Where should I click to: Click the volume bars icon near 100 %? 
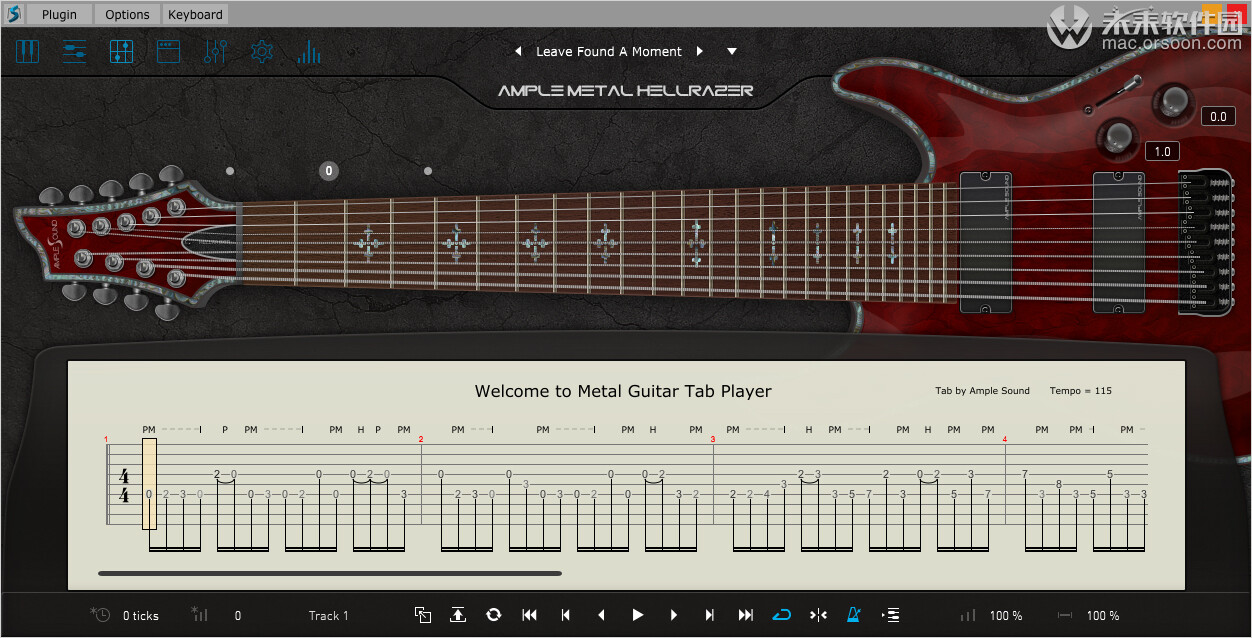pos(968,615)
